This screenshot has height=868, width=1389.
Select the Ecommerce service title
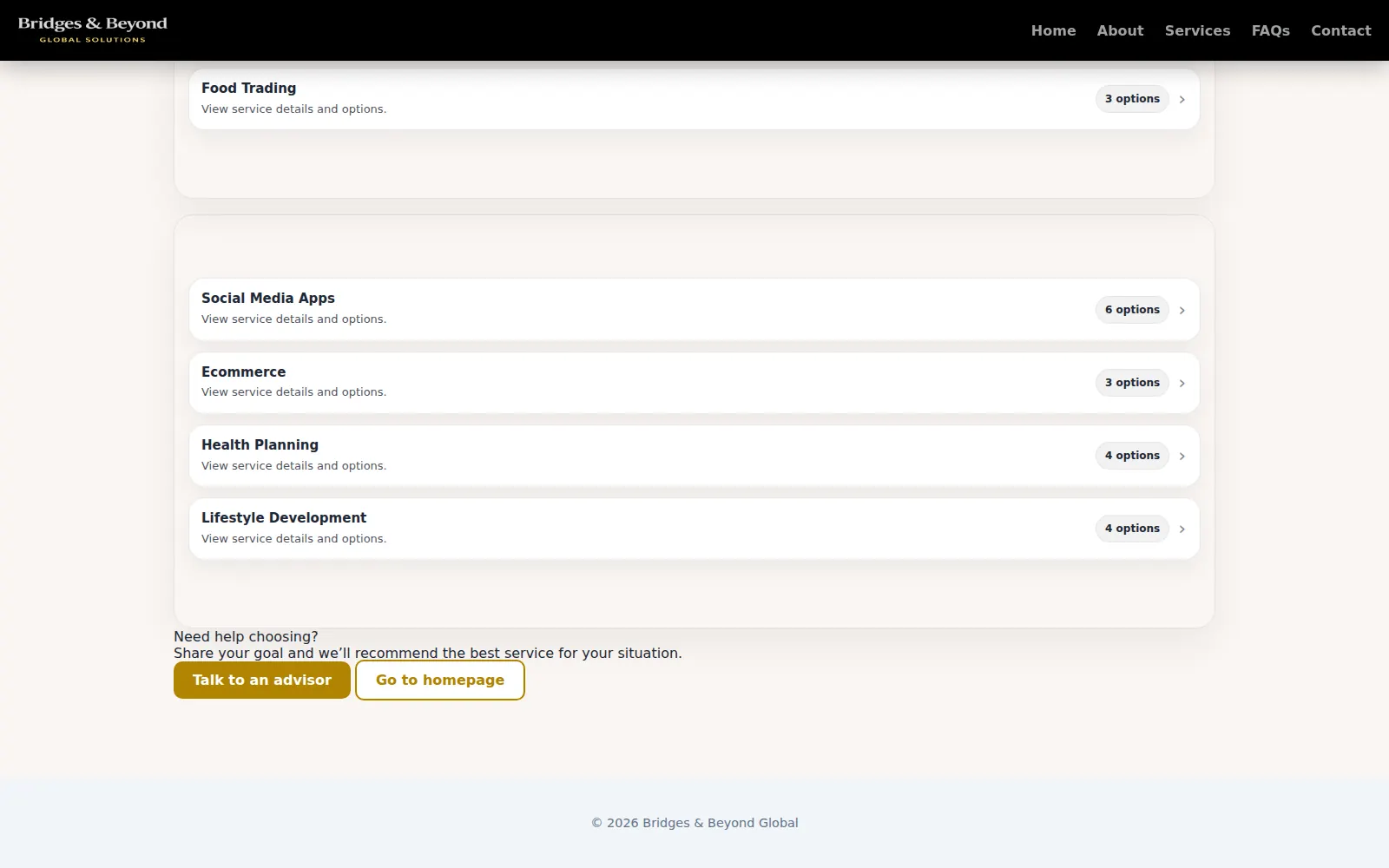coord(243,372)
